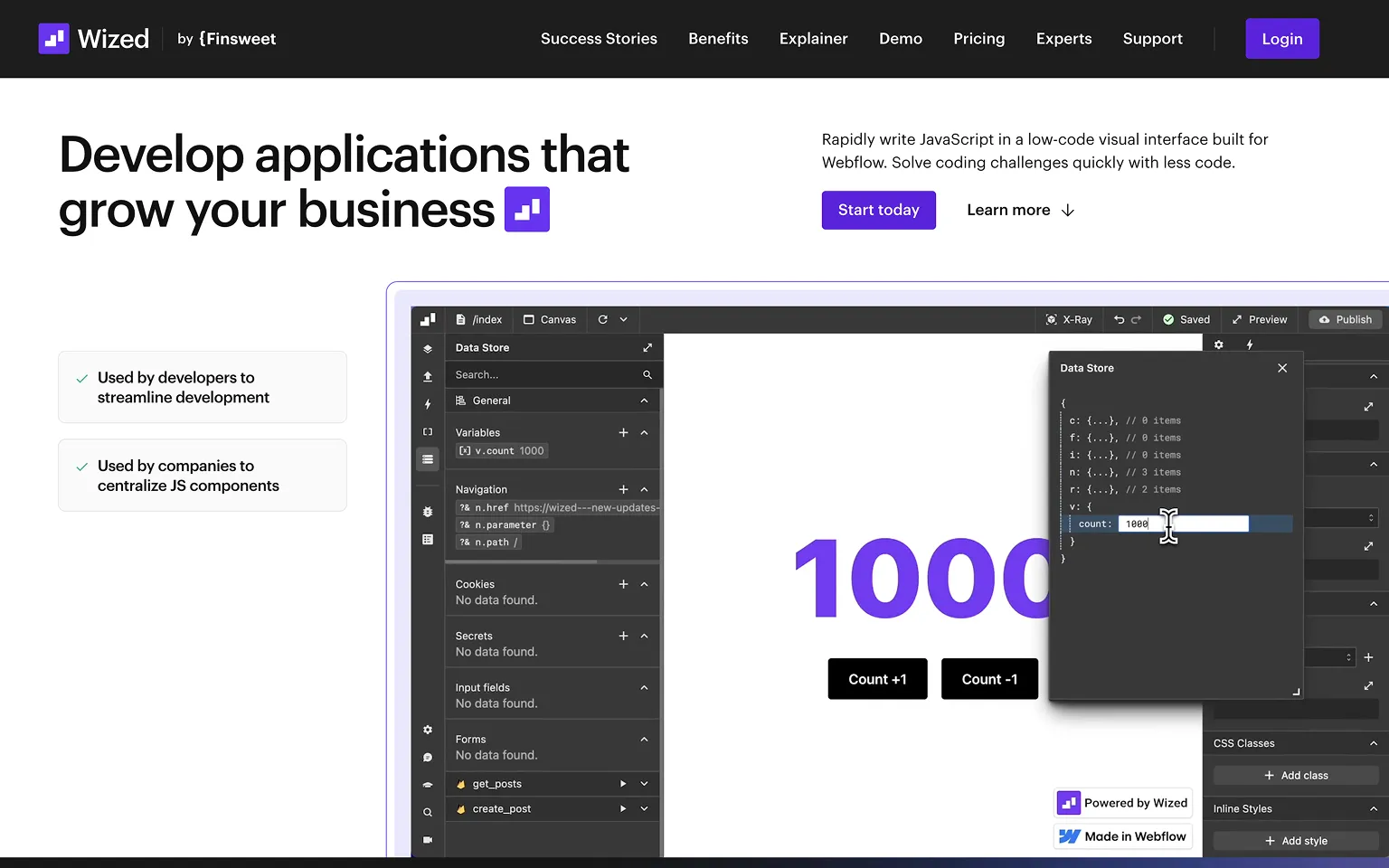Open the gear settings icon in the left sidebar
Viewport: 1389px width, 868px height.
coord(428,730)
